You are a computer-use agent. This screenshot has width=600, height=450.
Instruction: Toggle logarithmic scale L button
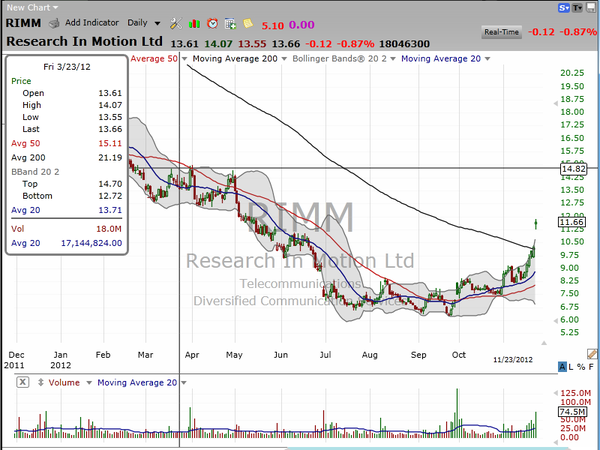click(571, 367)
